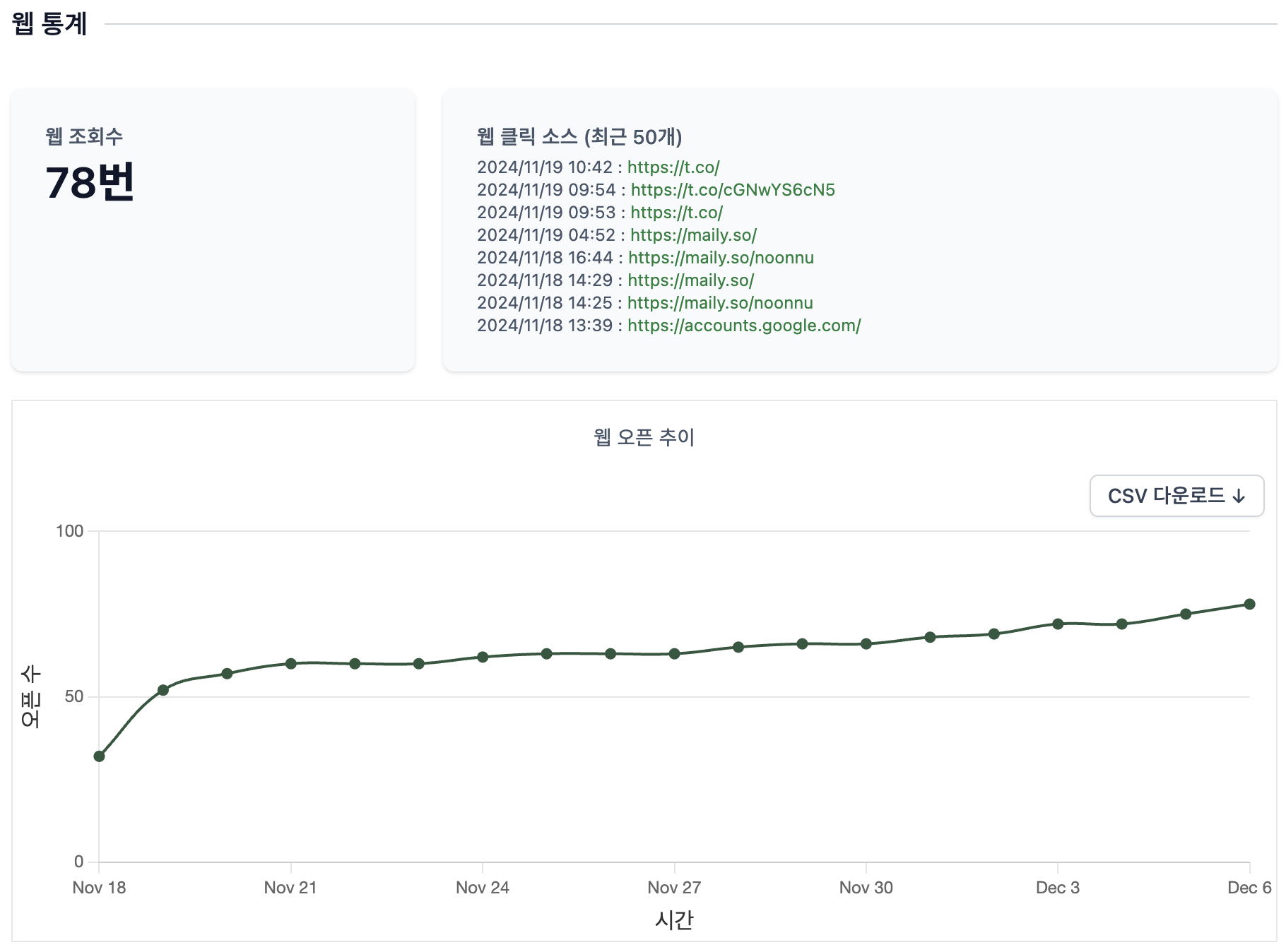Click the 웹 통계 section title
Viewport: 1286px width, 952px height.
click(49, 23)
